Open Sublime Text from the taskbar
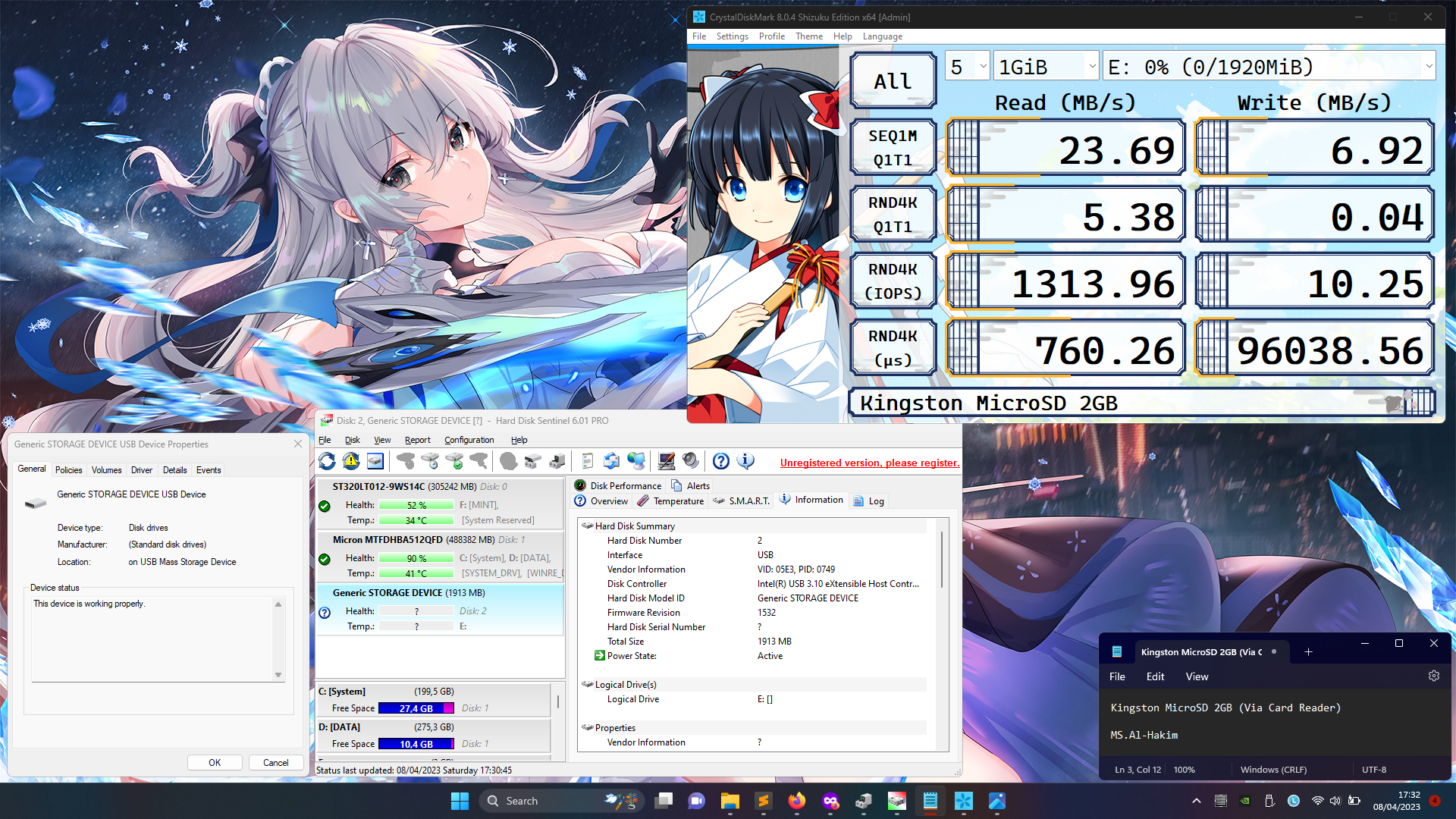The height and width of the screenshot is (819, 1456). pos(763,801)
